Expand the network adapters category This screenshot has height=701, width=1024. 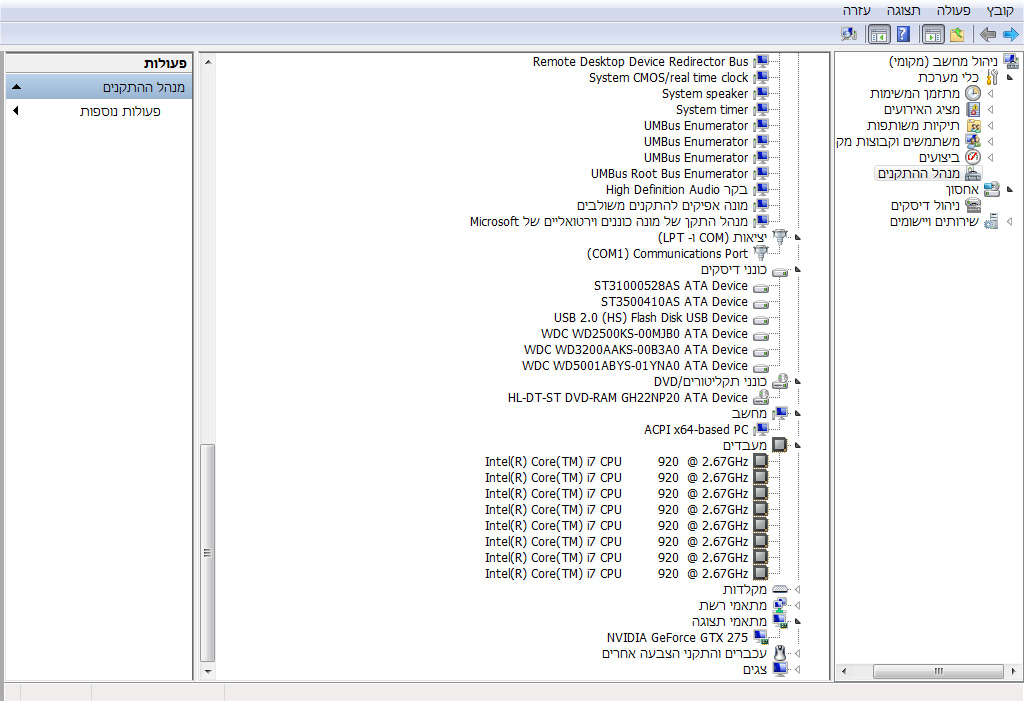[797, 606]
